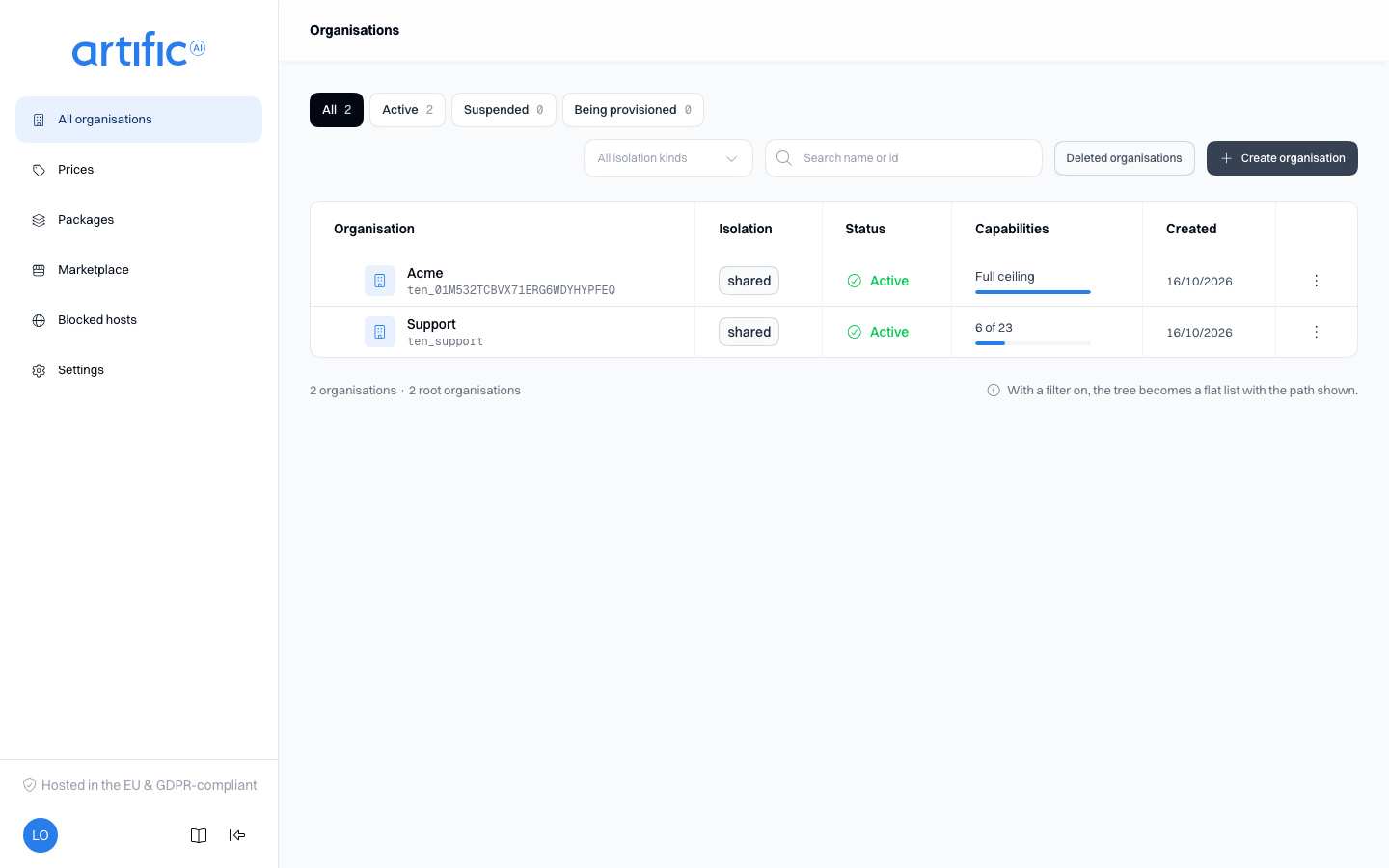Go to Blocked hosts label
The height and width of the screenshot is (868, 1389).
coord(97,320)
